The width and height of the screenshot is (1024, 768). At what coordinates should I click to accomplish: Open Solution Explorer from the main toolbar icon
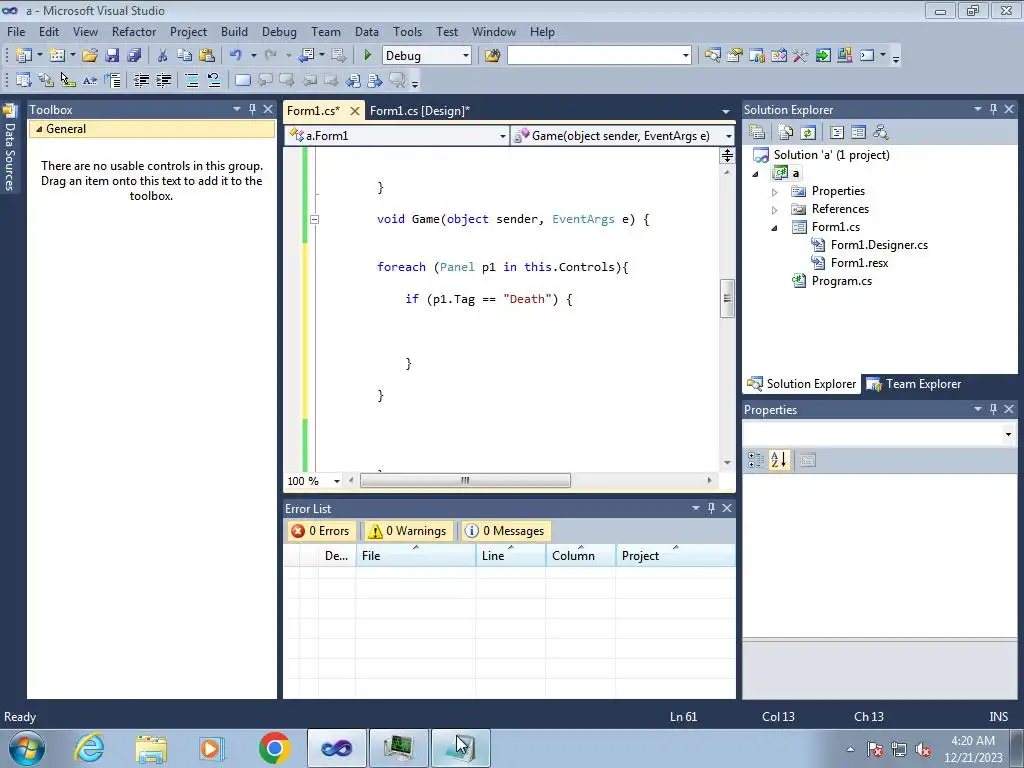pyautogui.click(x=712, y=56)
